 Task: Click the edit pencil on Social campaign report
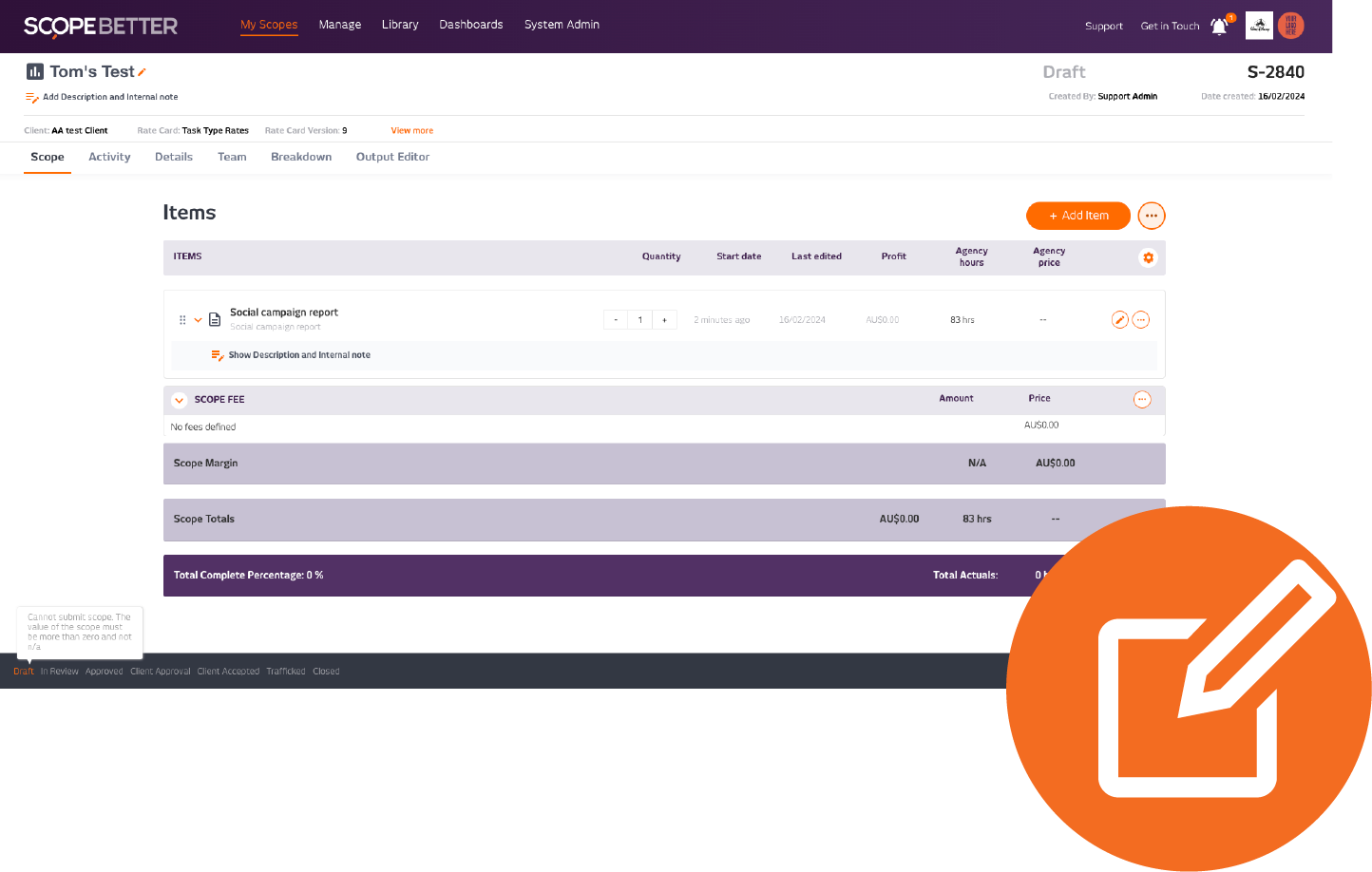[1119, 320]
